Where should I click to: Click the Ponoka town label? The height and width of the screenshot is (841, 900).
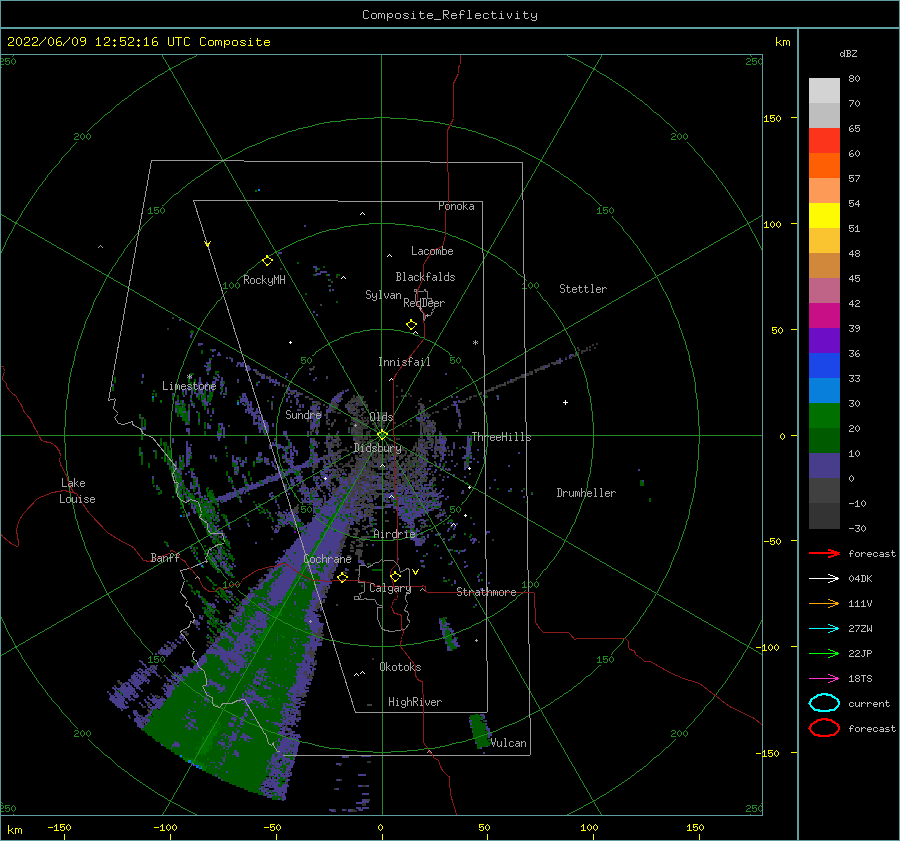pyautogui.click(x=456, y=206)
